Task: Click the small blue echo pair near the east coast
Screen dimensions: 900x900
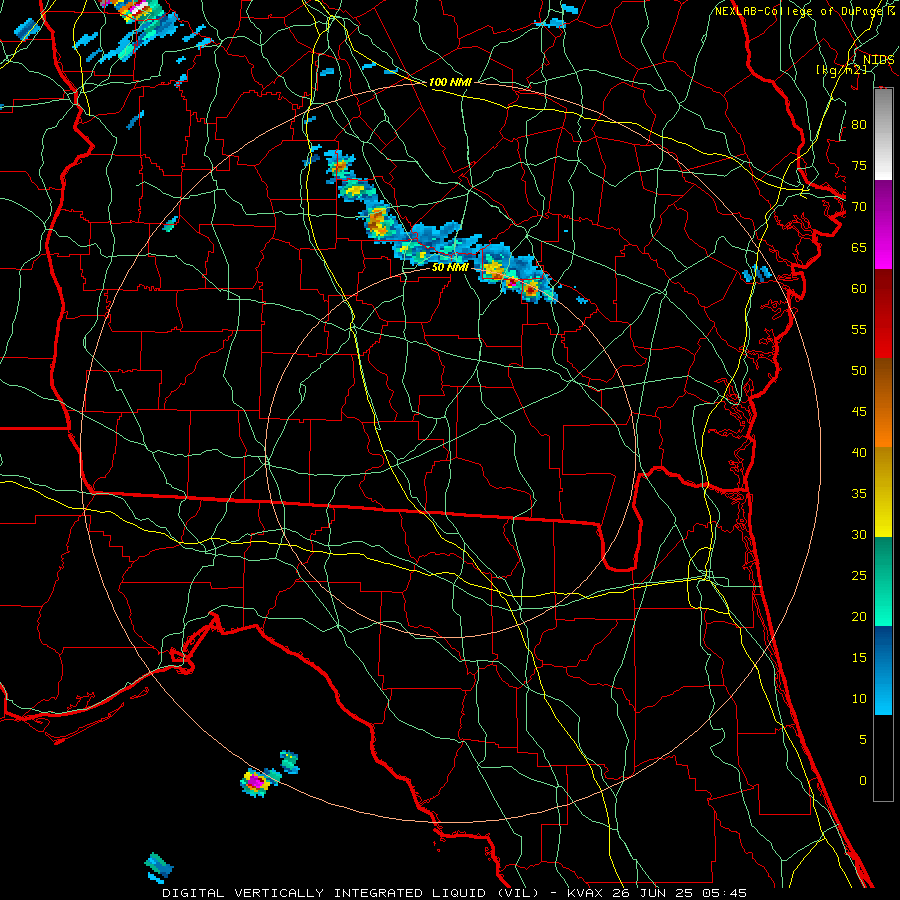Action: [x=757, y=274]
